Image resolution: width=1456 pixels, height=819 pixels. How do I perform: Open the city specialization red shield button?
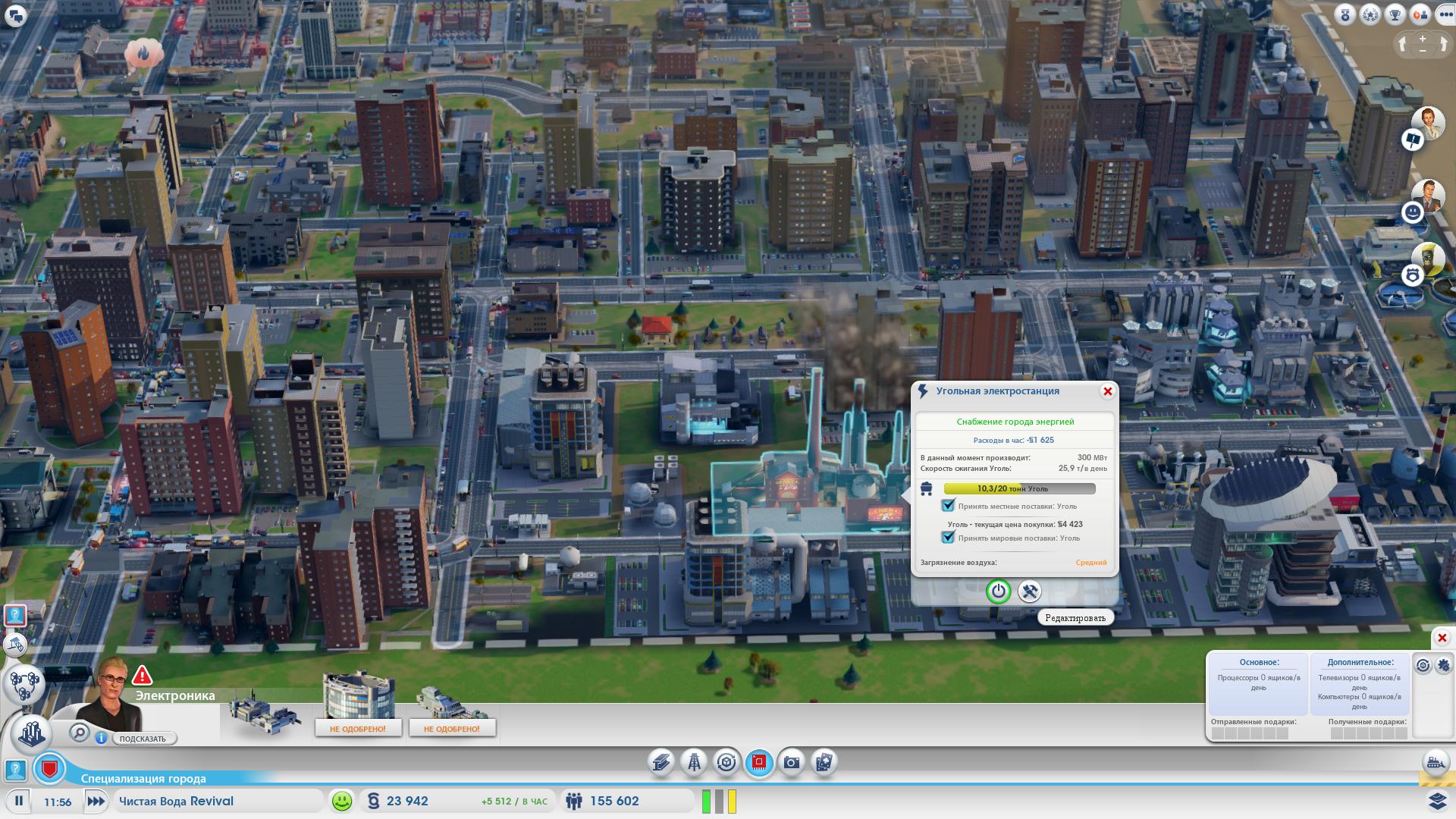50,769
